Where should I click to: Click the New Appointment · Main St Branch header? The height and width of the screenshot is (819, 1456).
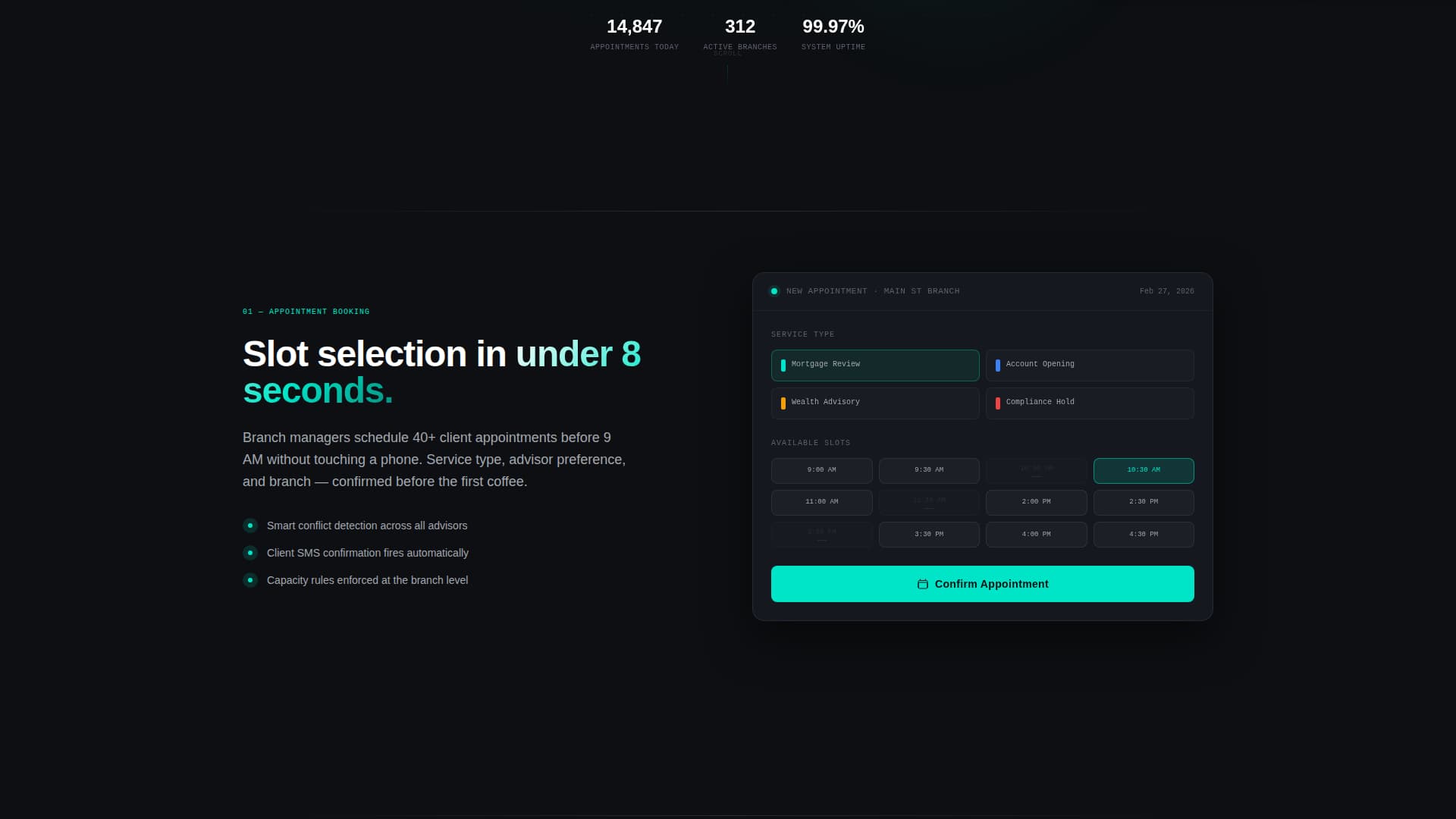pos(873,291)
